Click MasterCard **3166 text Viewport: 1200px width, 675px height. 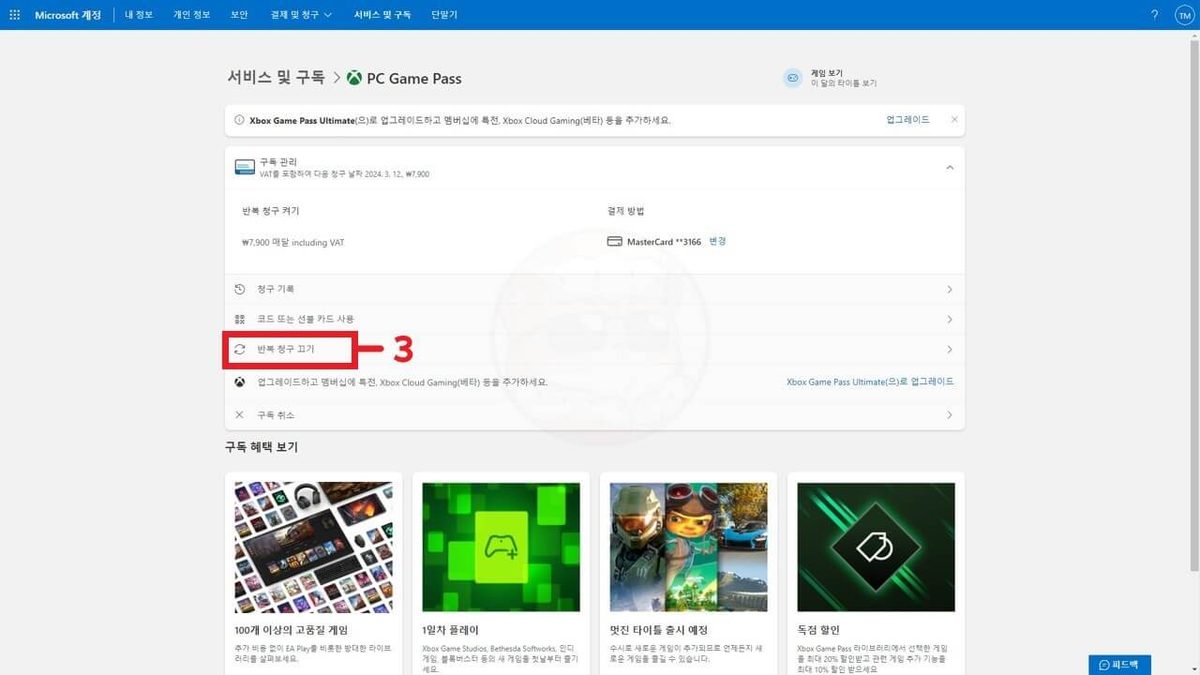(664, 241)
